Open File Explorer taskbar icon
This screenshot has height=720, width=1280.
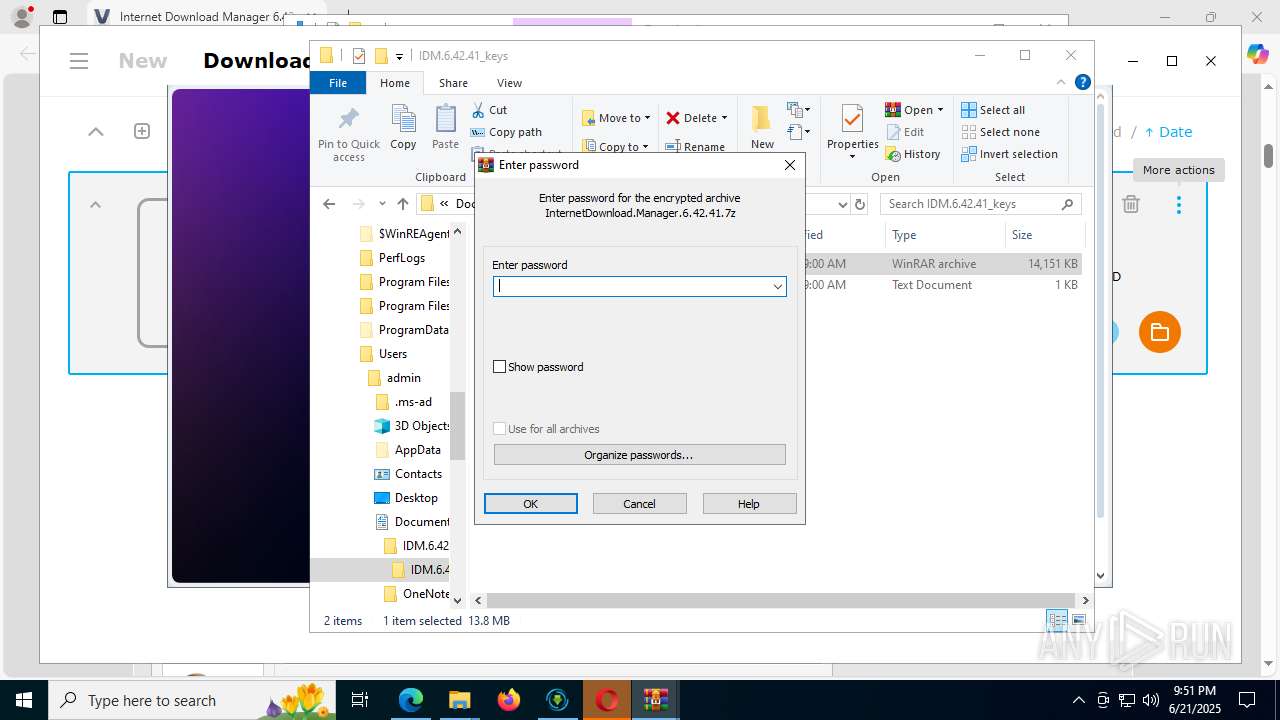pyautogui.click(x=459, y=700)
